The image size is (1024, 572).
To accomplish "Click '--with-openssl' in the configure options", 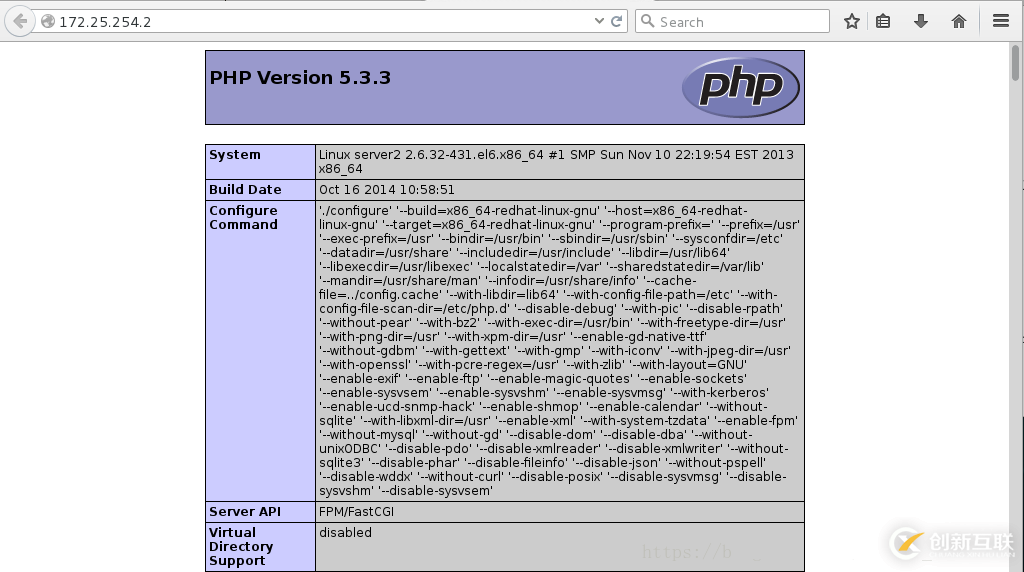I will [365, 364].
